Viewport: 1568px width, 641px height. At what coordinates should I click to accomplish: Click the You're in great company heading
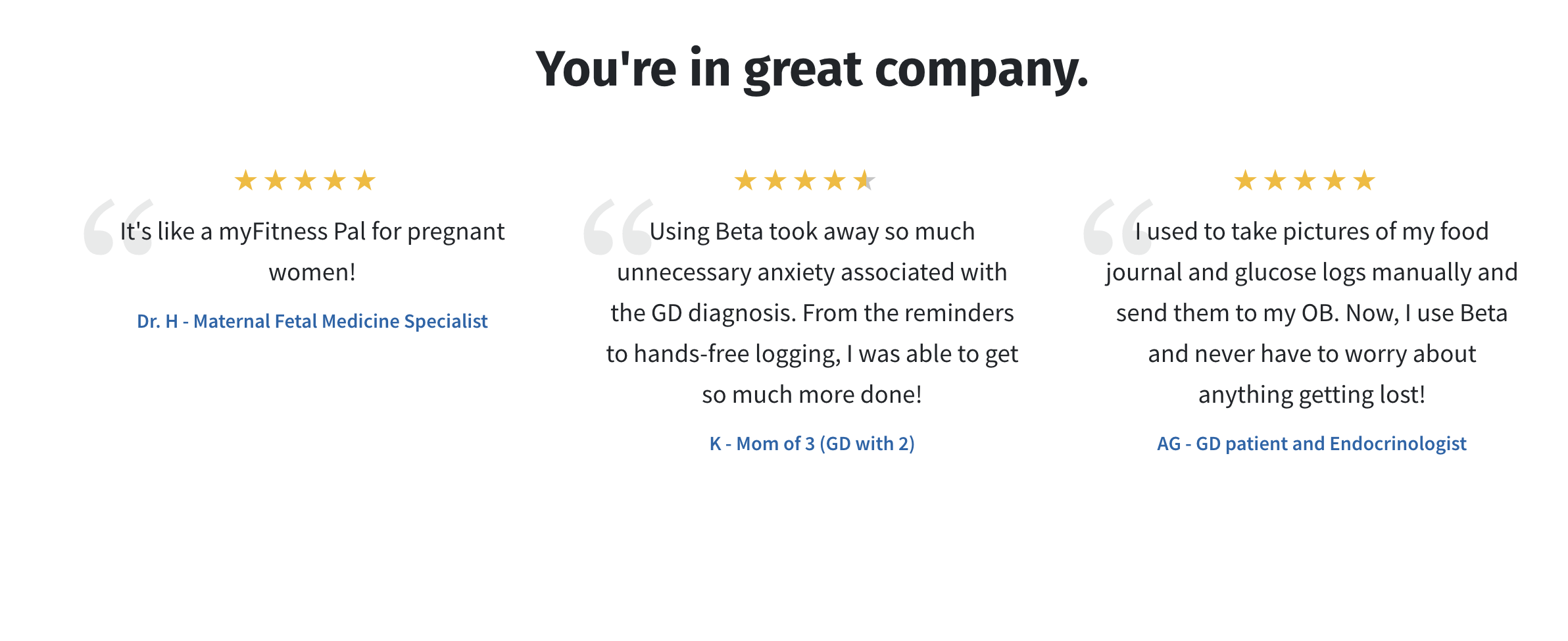coord(812,69)
